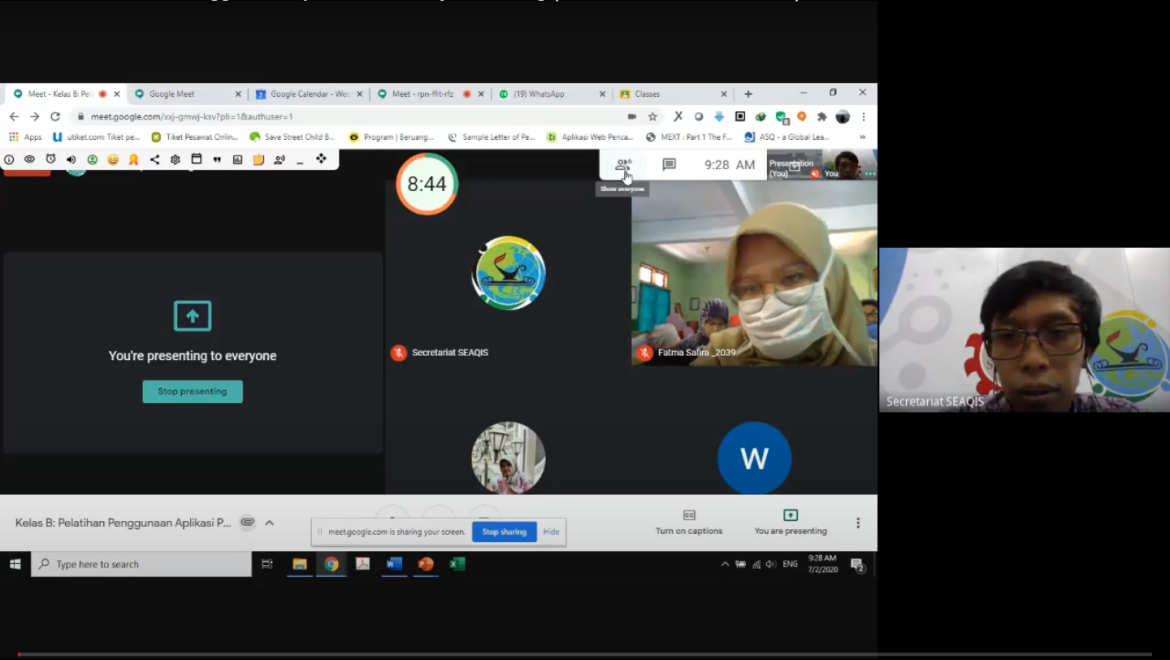Image resolution: width=1170 pixels, height=660 pixels.
Task: Click the 8:44 countdown timer ring
Action: [x=427, y=184]
